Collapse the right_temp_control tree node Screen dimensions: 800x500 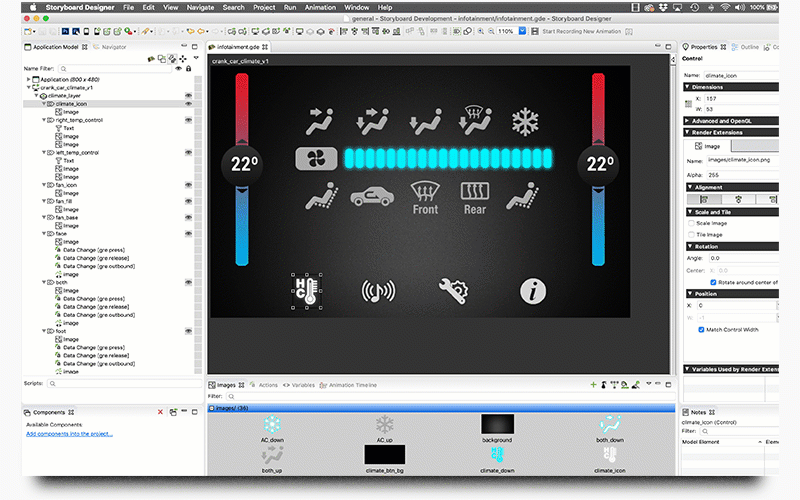[x=44, y=120]
